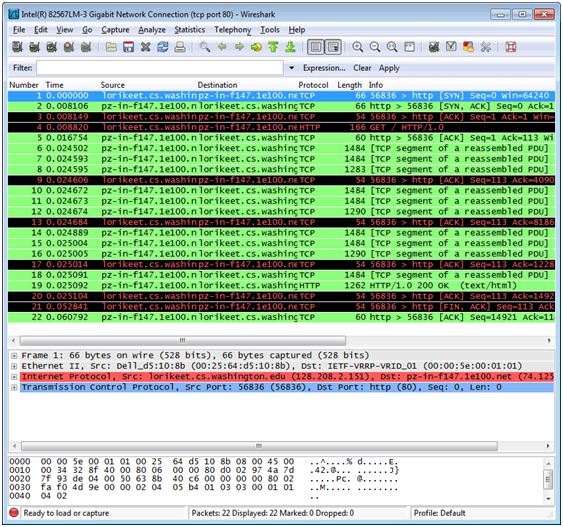Restart the live capture icon
This screenshot has width=563, height=527.
[86, 47]
